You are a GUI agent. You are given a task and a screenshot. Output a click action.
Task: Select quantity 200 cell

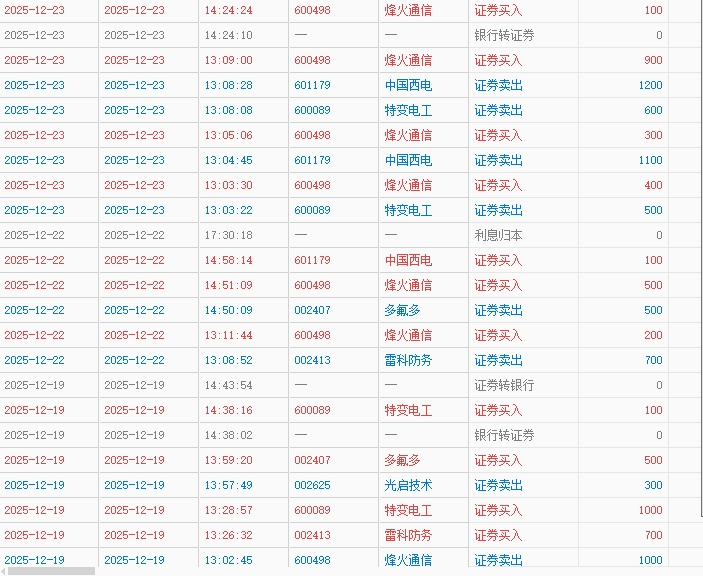pos(653,335)
